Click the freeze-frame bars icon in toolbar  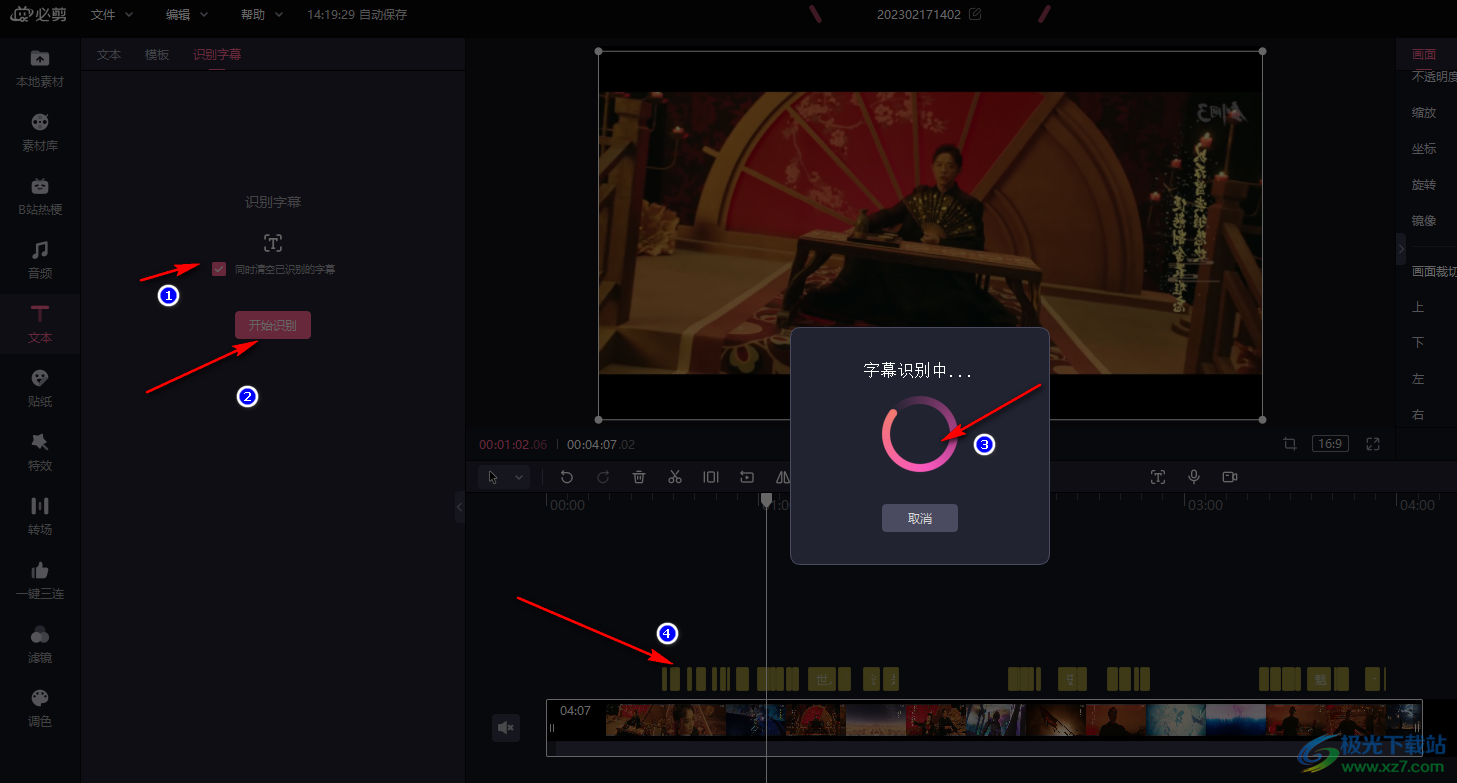[x=711, y=477]
